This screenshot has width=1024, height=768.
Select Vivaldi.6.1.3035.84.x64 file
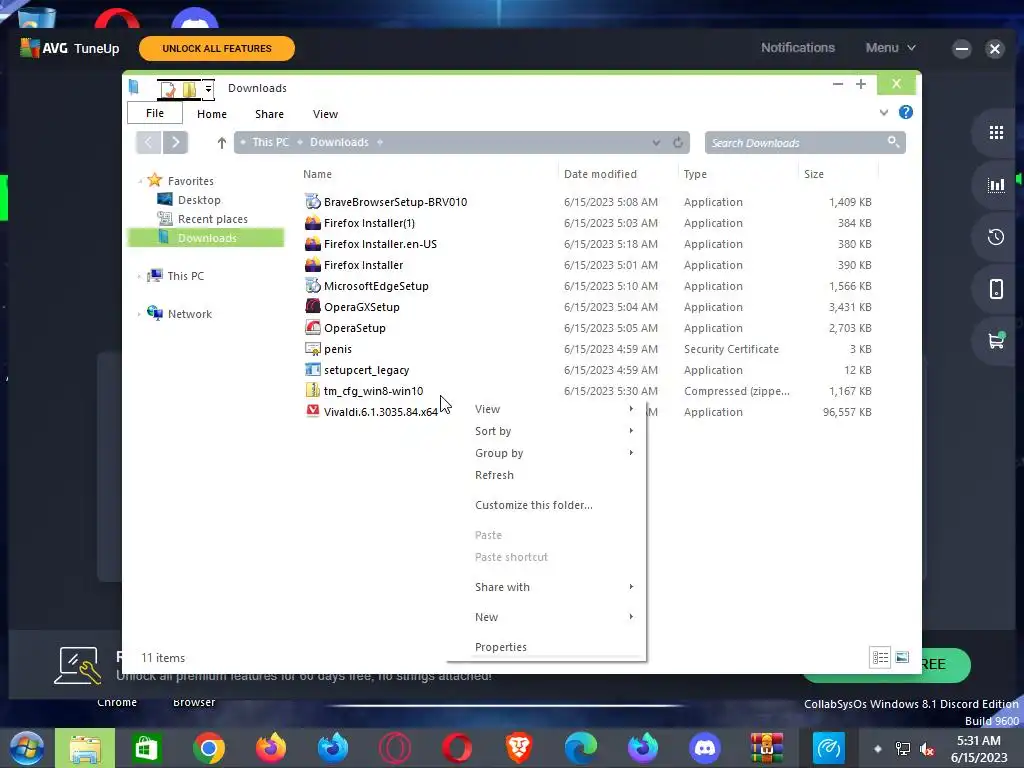[380, 411]
